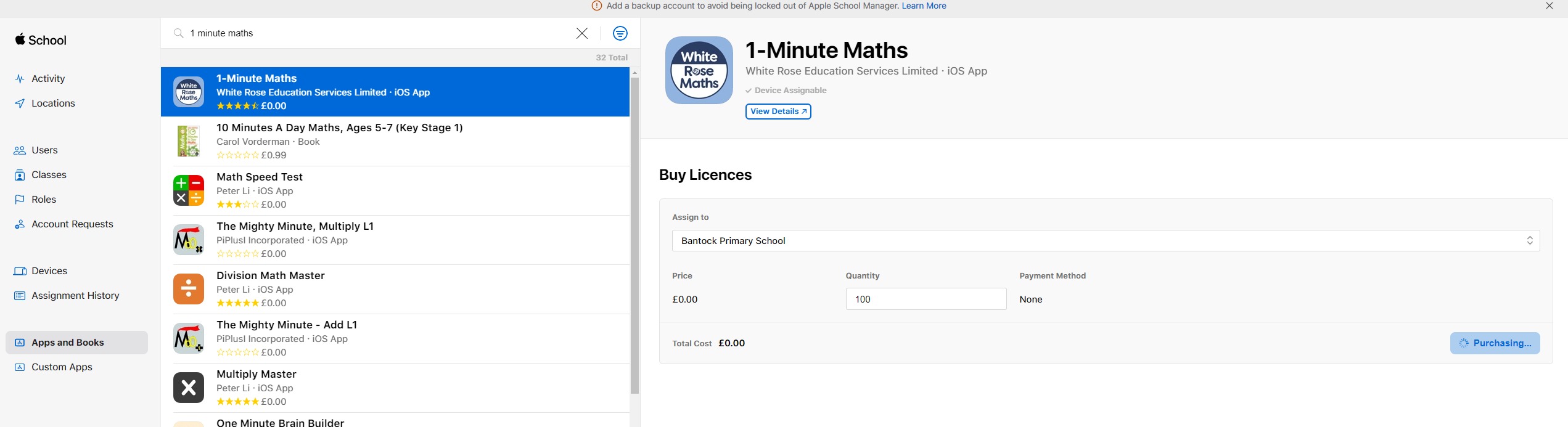Click The Mighty Minute - Add L1 icon
Screen dimensions: 1568x427
point(189,338)
